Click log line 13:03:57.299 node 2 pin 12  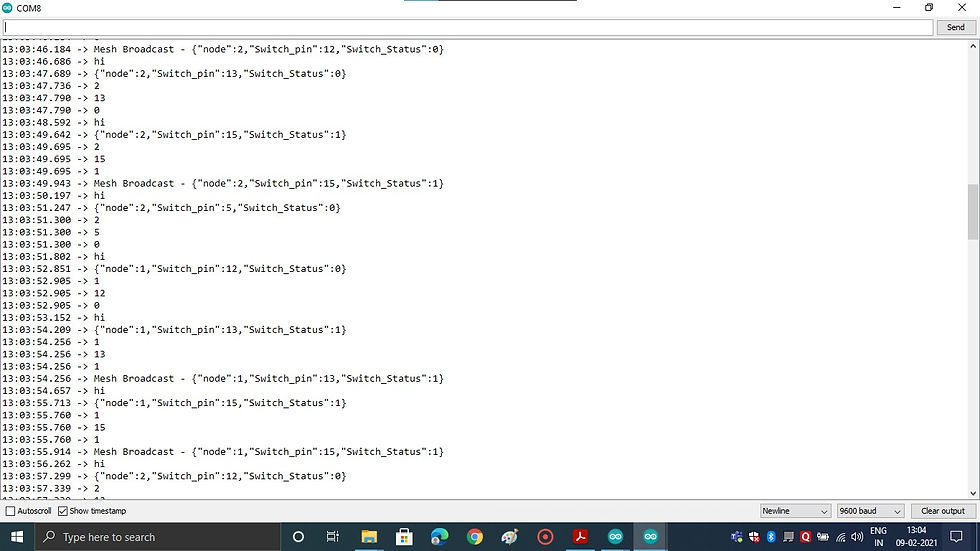click(x=174, y=476)
